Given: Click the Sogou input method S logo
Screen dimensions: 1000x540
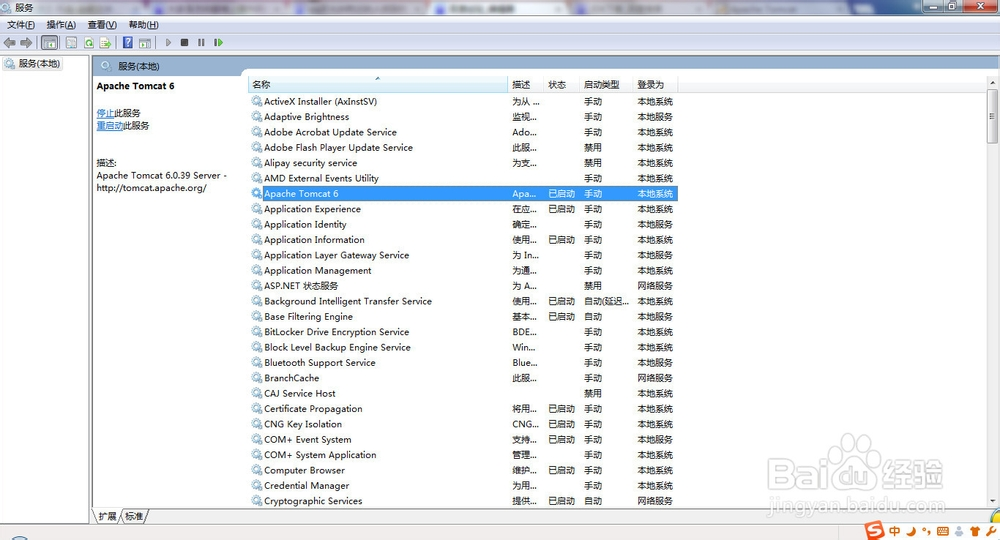Looking at the screenshot, I should pos(874,530).
